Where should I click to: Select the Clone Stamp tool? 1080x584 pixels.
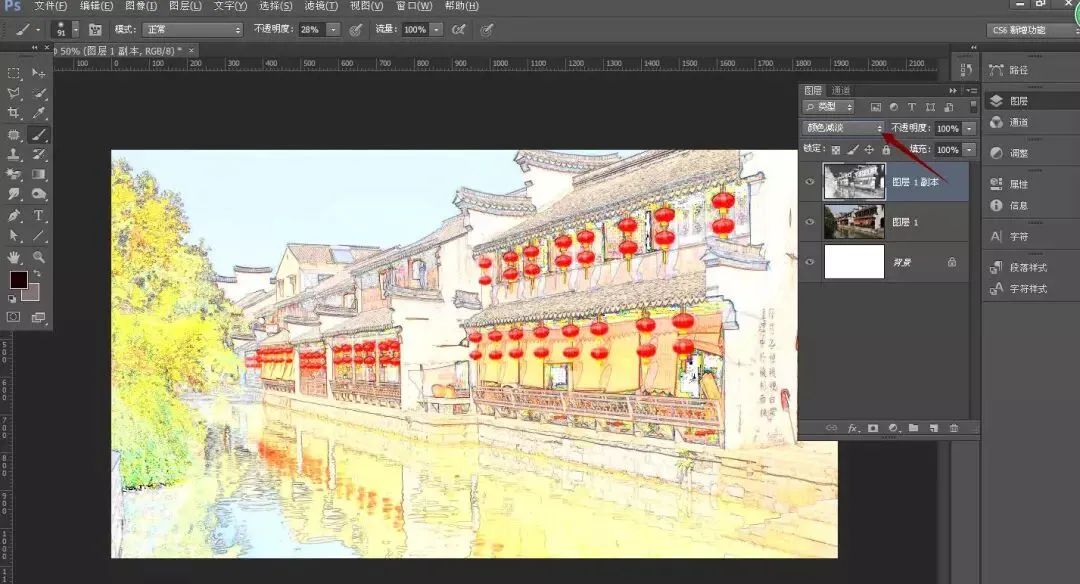14,155
